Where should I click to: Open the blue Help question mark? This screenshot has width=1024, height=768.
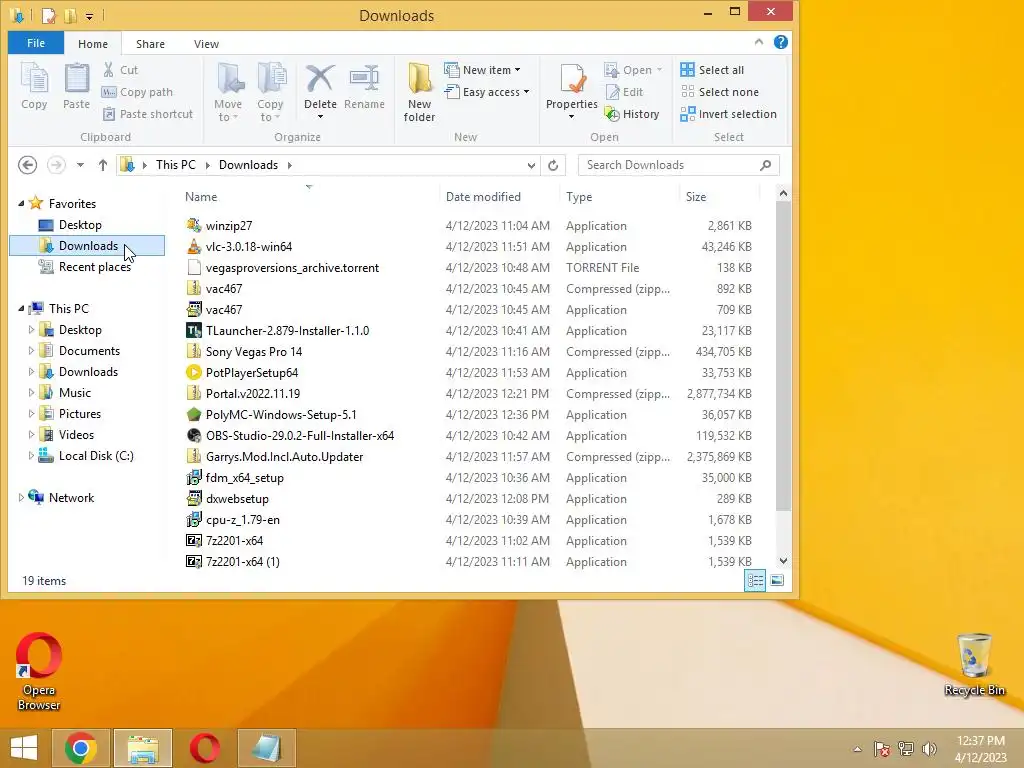pyautogui.click(x=780, y=42)
